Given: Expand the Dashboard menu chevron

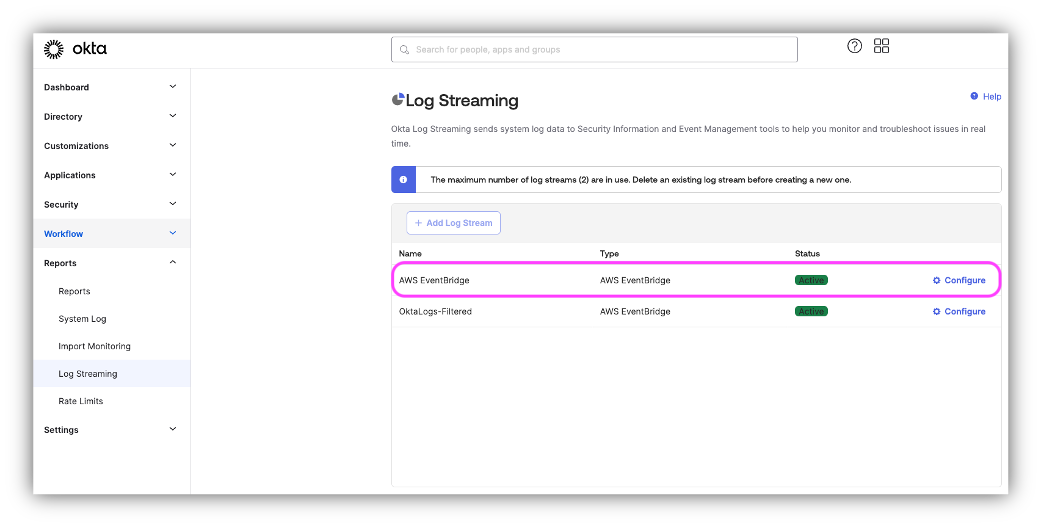Looking at the screenshot, I should (x=172, y=87).
